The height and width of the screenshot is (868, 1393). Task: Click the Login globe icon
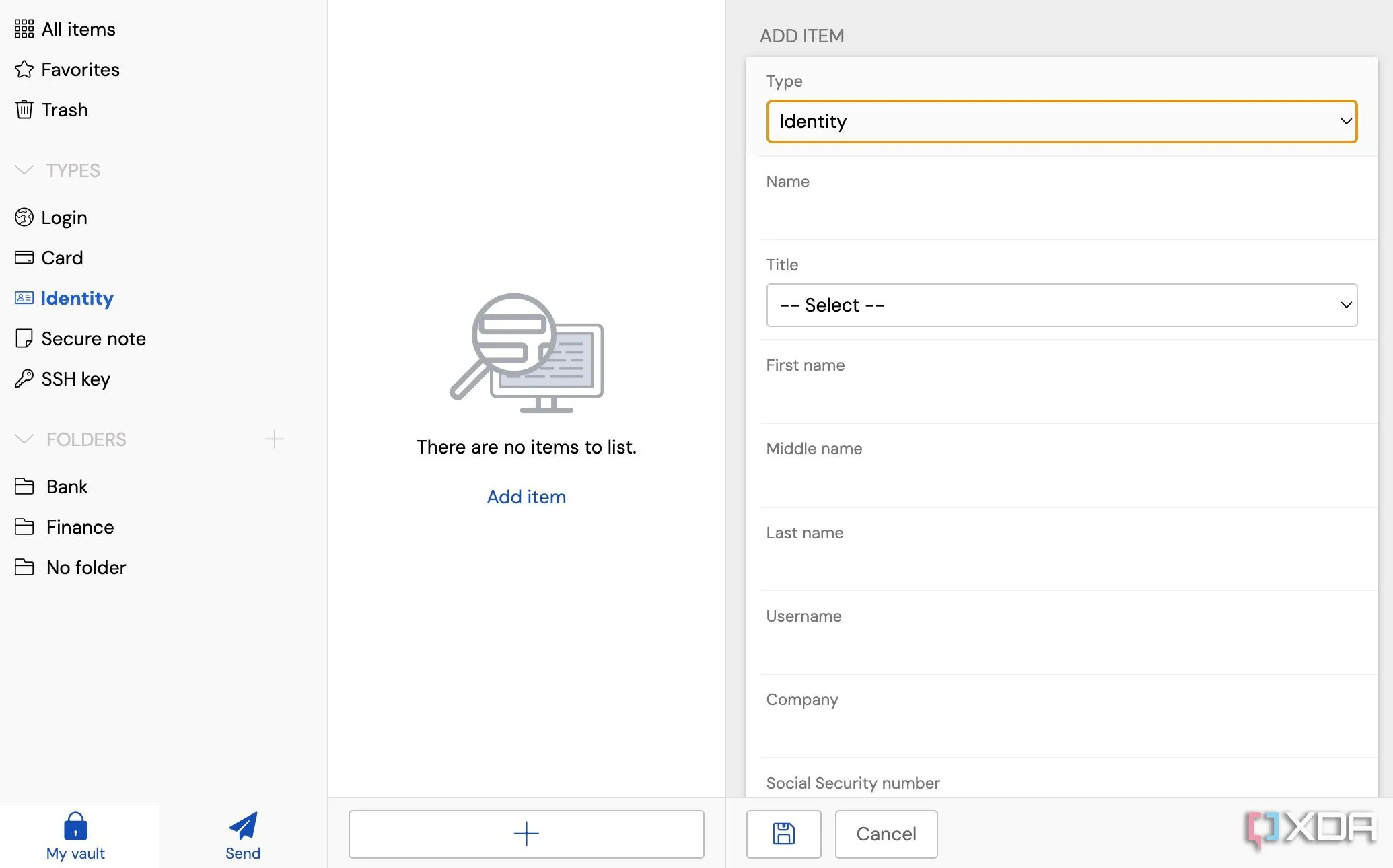point(24,217)
